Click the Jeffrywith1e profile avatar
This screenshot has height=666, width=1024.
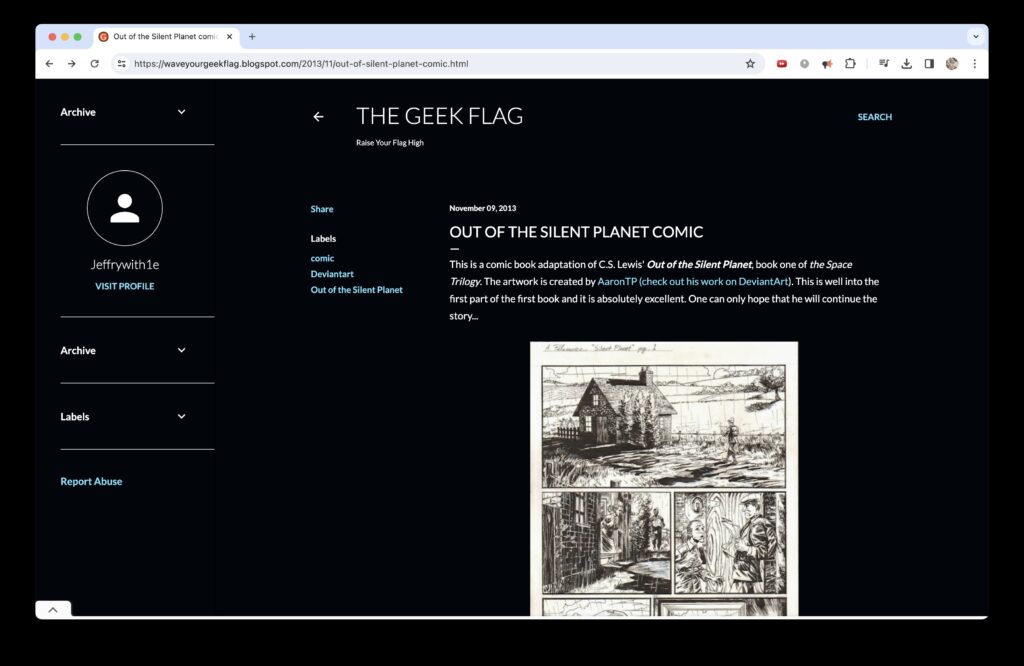pyautogui.click(x=125, y=208)
